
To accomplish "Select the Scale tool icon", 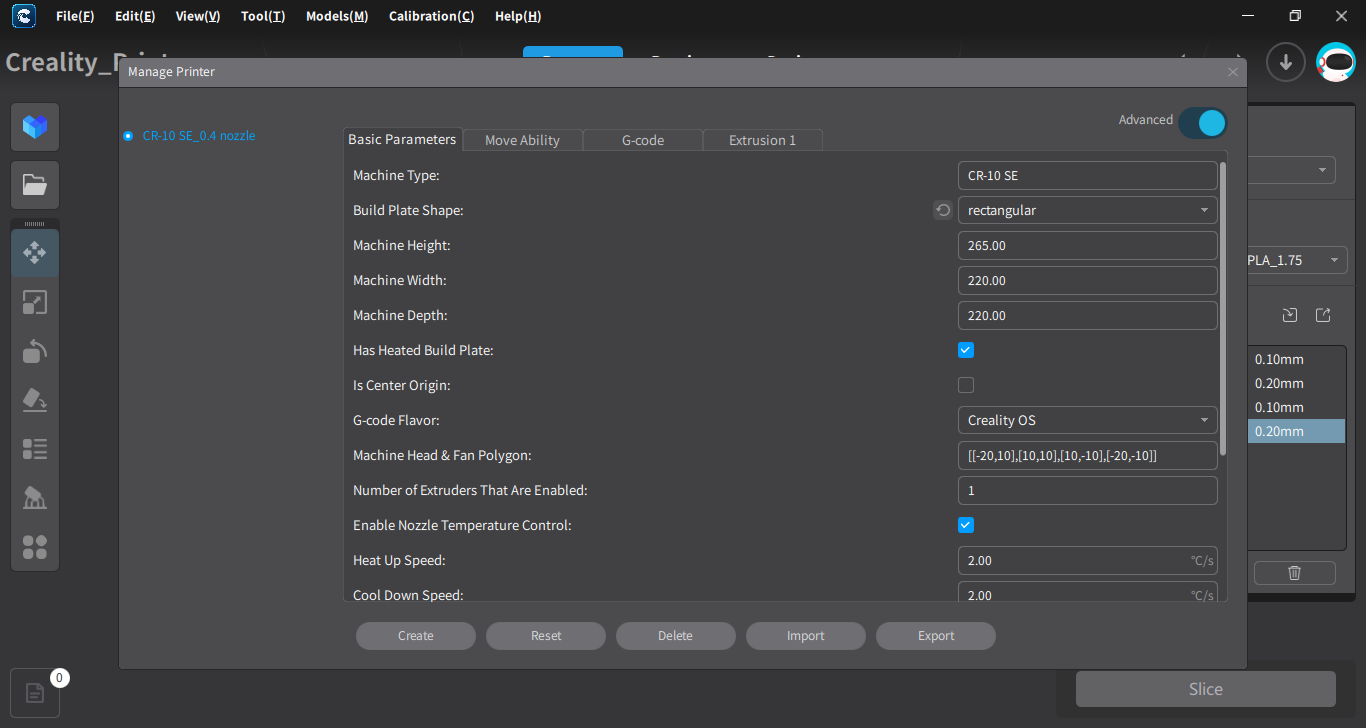I will click(x=35, y=302).
